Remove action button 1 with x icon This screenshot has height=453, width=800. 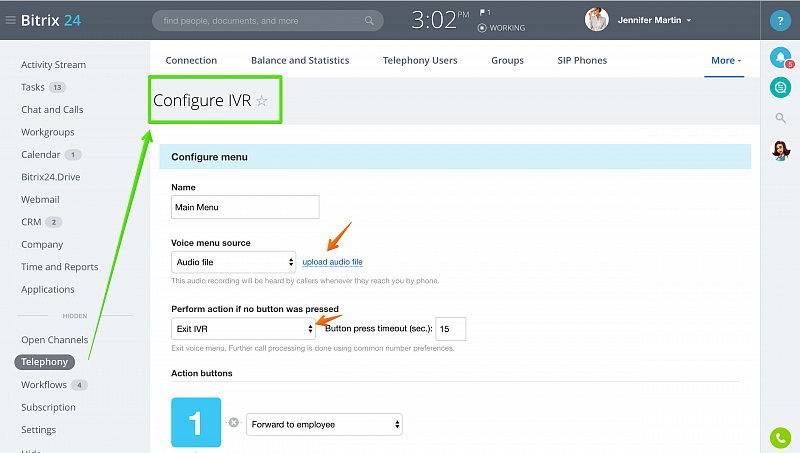click(234, 424)
